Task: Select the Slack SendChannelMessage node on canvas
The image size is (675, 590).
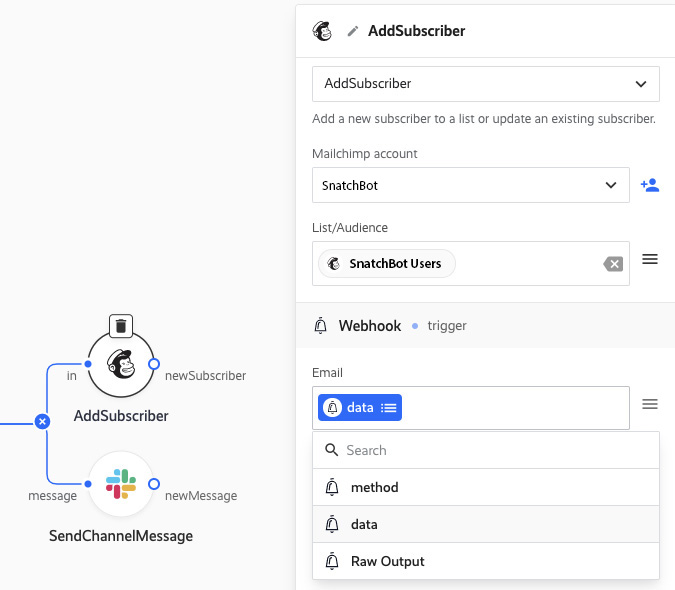Action: coord(121,484)
